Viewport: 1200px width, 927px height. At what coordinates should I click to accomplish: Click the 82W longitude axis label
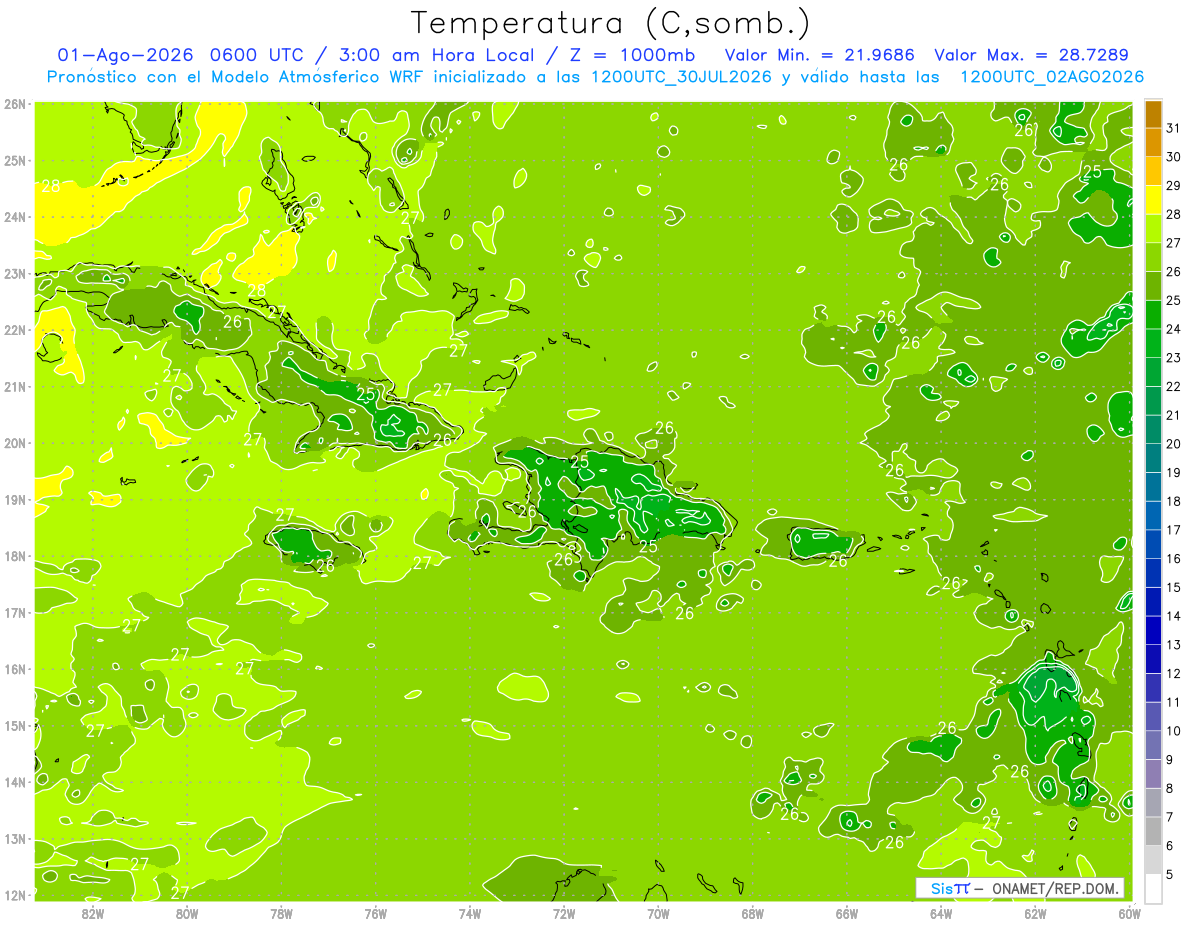pyautogui.click(x=92, y=913)
